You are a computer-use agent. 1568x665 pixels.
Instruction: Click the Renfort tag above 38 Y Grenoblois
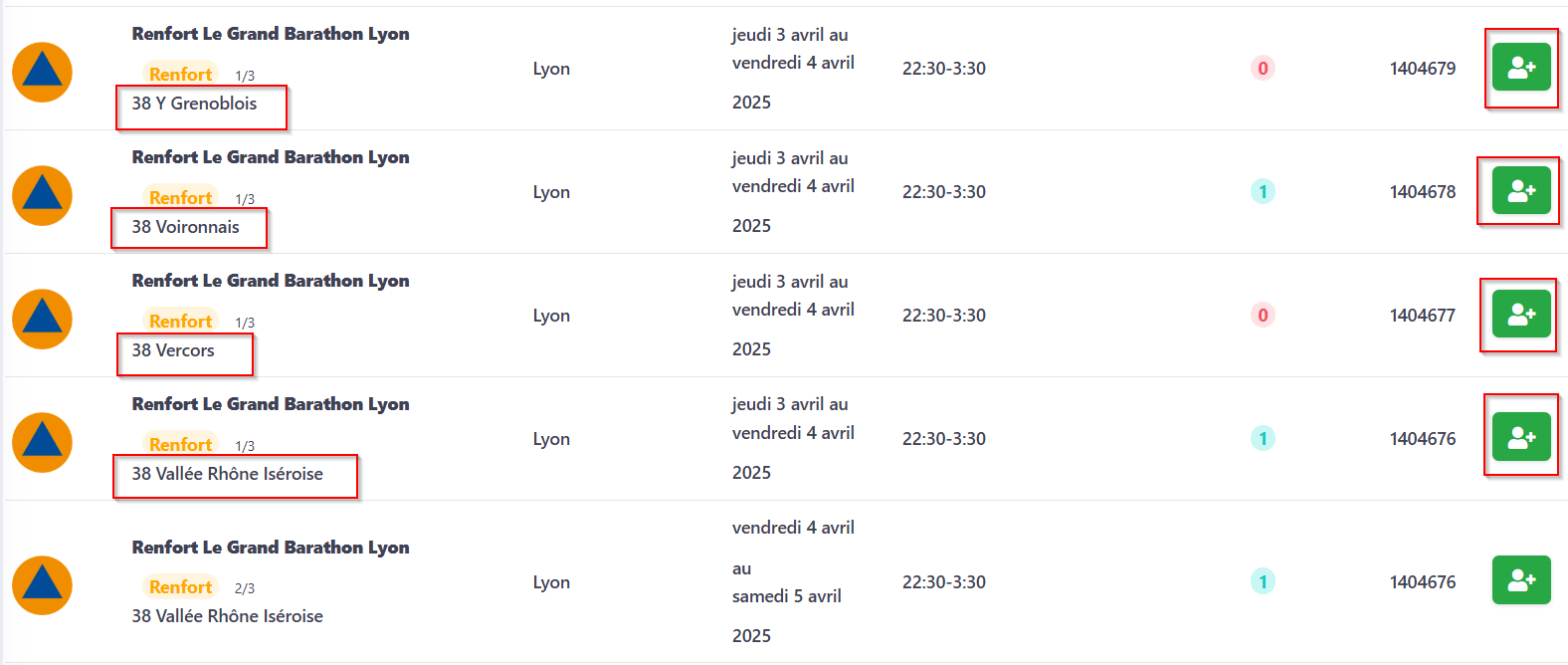point(180,75)
